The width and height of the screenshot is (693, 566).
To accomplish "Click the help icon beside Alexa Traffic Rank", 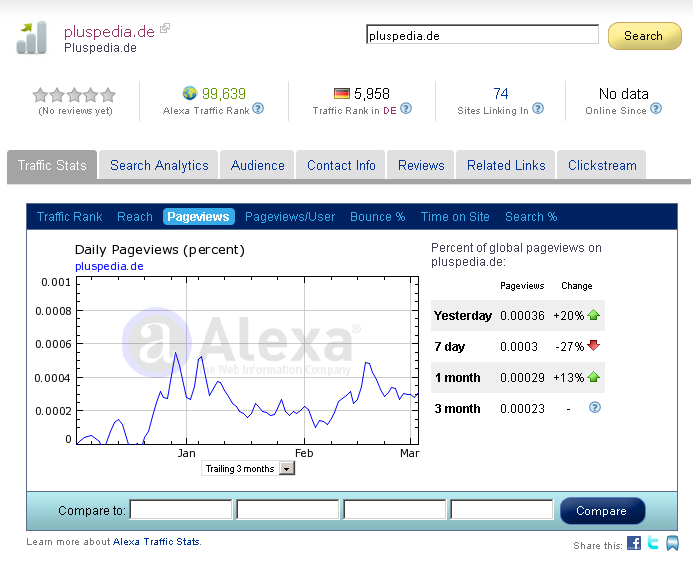I will (x=258, y=108).
